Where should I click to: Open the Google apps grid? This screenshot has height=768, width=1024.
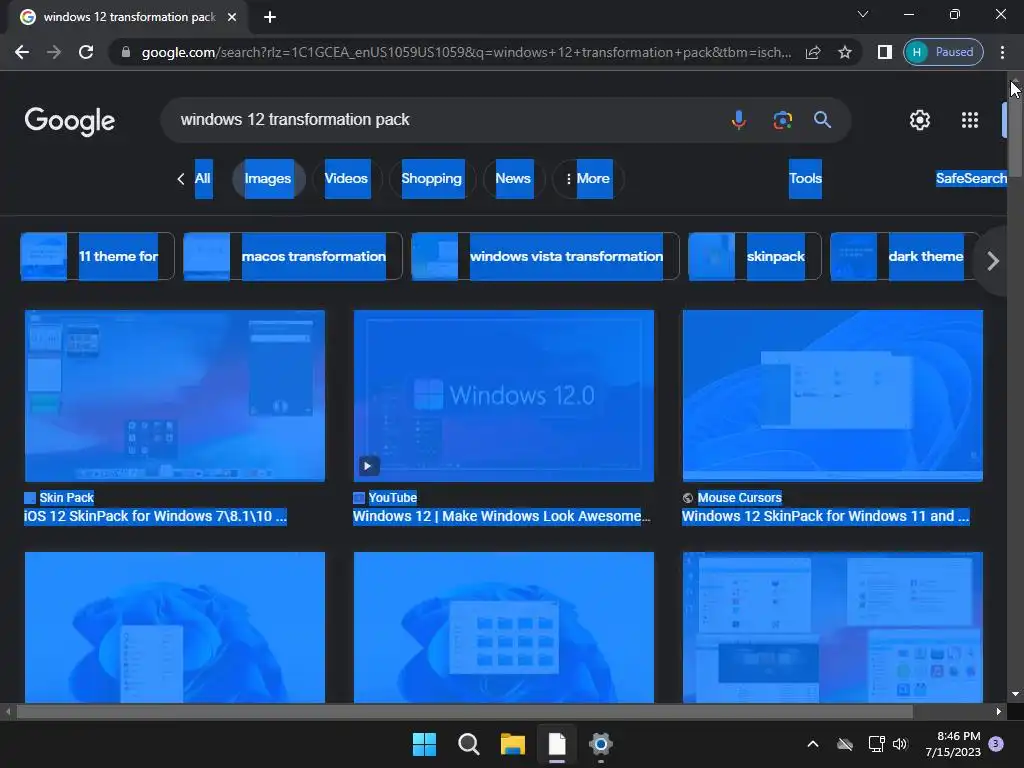(970, 120)
